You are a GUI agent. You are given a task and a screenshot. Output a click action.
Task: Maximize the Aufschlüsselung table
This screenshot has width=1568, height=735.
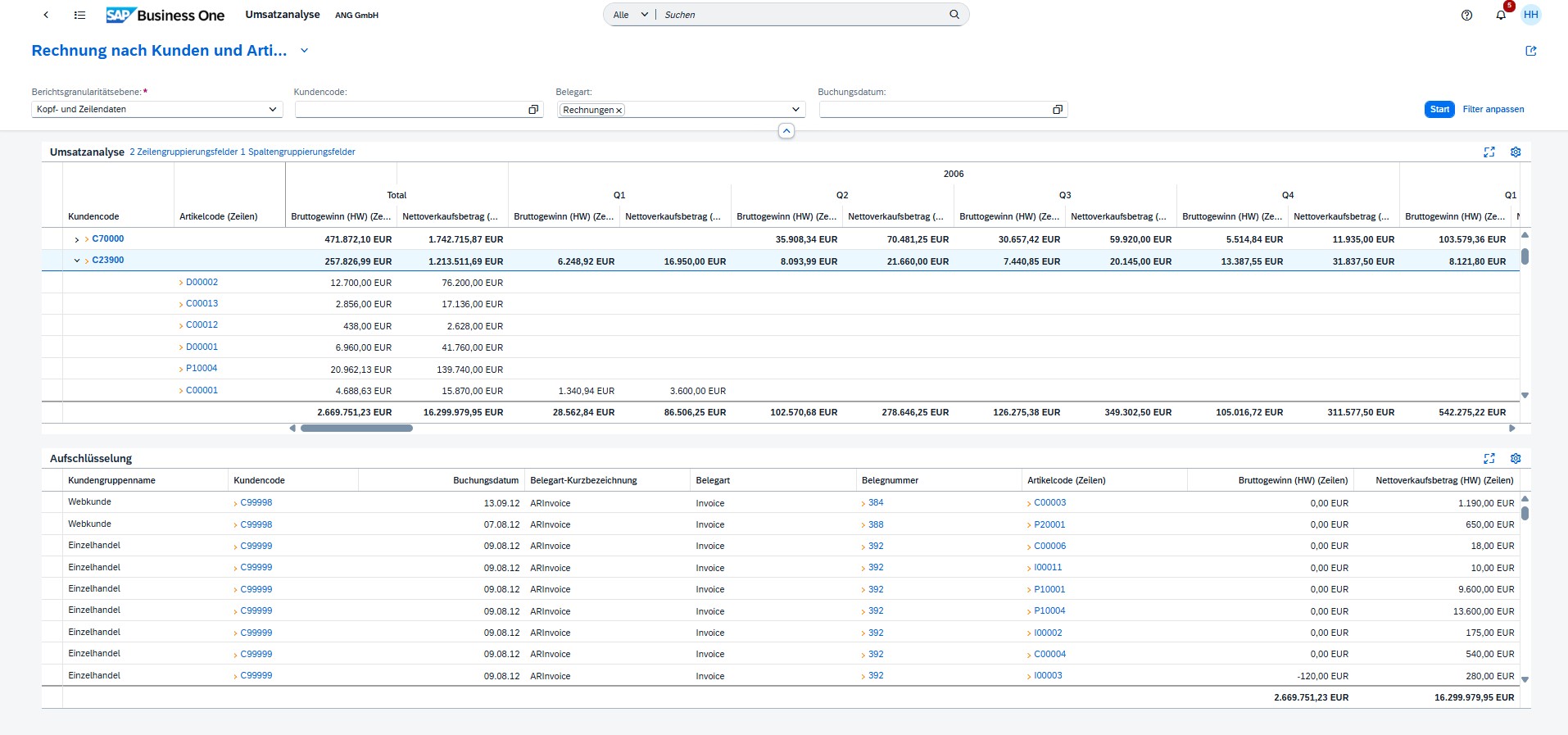[1489, 458]
